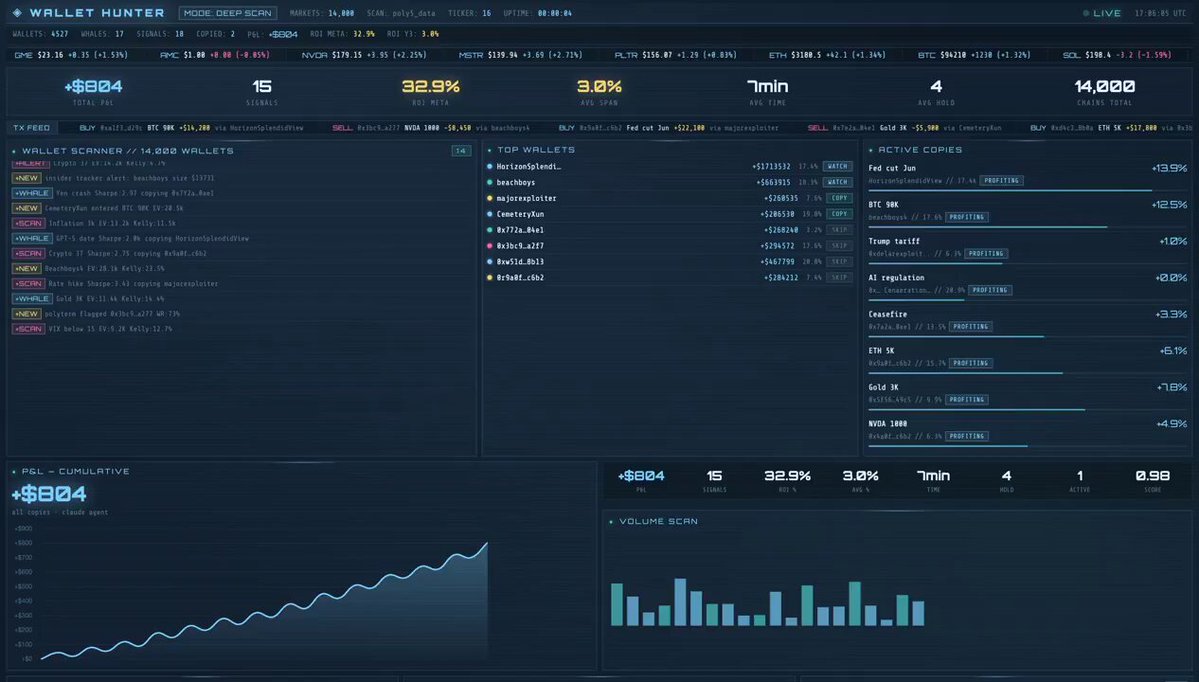Click the SCAN tag on Rate hike row
1199x682 pixels.
(28, 284)
